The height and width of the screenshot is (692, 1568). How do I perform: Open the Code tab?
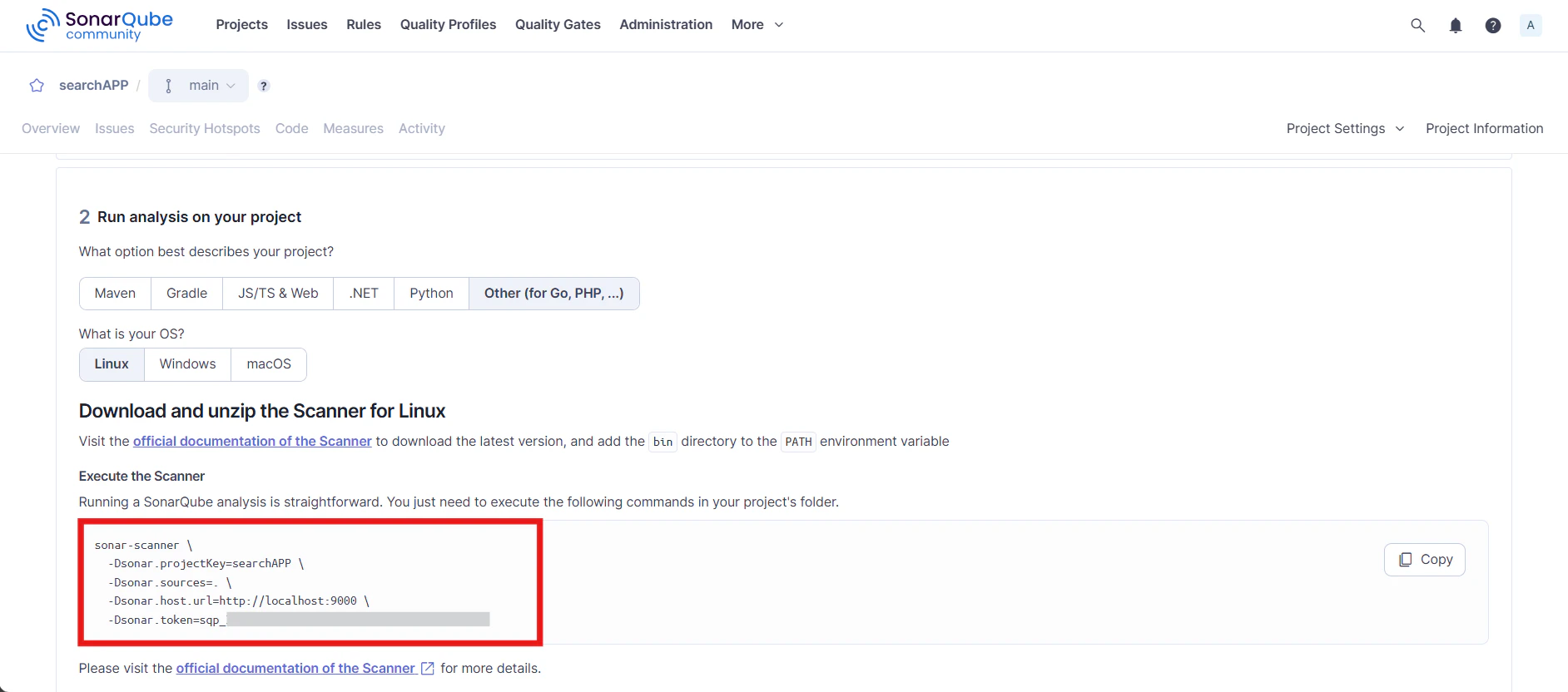(291, 128)
